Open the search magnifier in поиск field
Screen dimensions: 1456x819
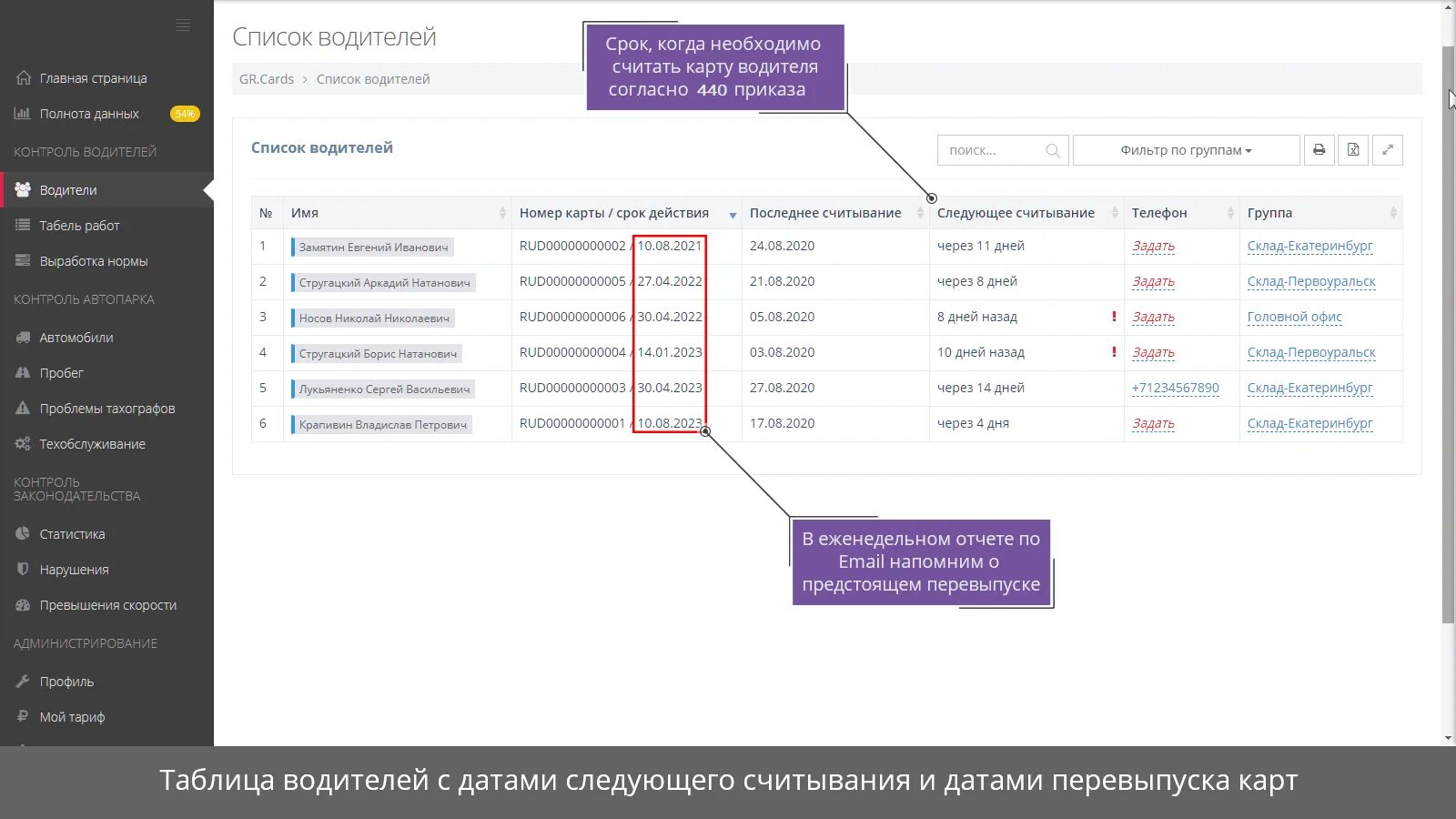(1053, 150)
